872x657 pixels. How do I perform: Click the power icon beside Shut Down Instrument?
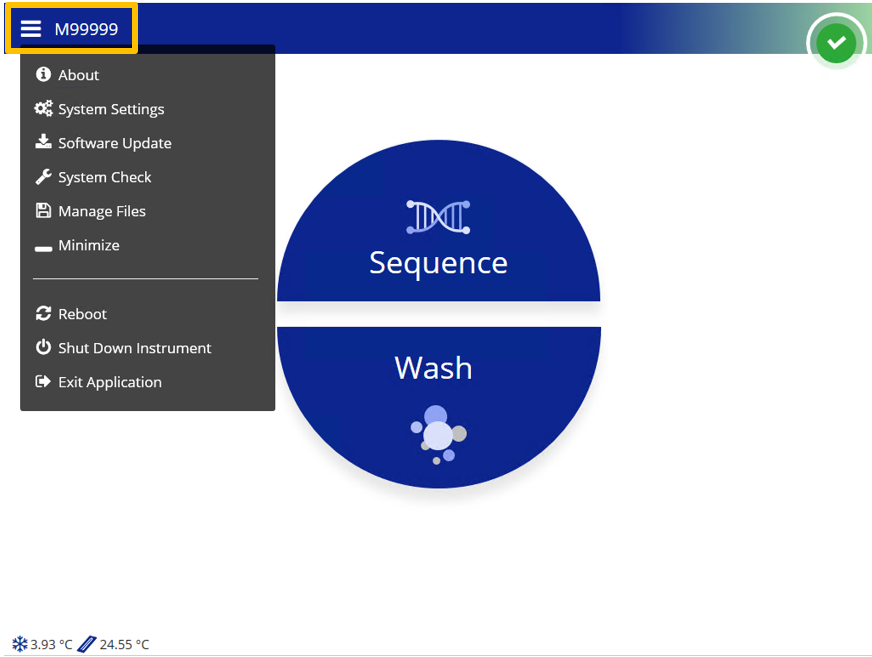coord(42,347)
